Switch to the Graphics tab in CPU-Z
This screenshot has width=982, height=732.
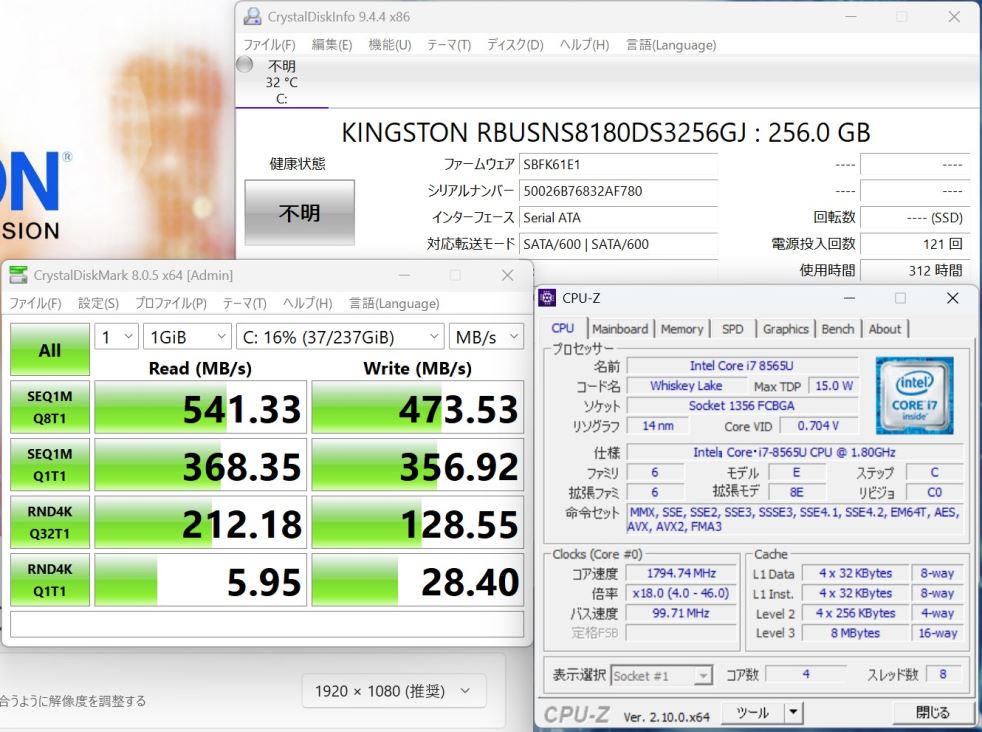pos(786,329)
